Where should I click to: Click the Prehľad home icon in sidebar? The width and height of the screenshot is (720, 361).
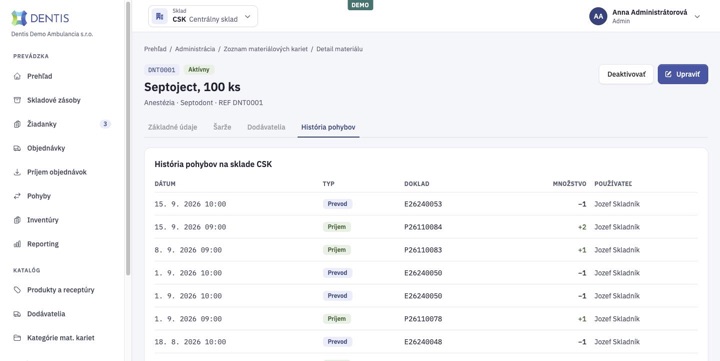[17, 76]
